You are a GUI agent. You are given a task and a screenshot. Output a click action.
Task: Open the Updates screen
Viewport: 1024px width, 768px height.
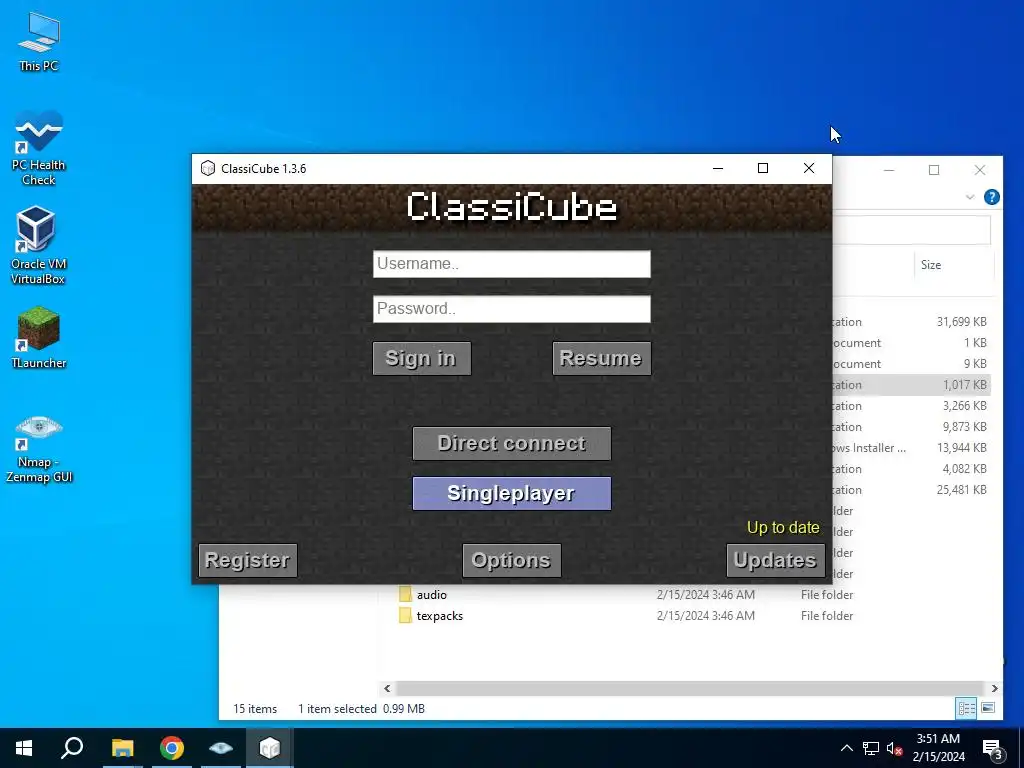[x=775, y=560]
